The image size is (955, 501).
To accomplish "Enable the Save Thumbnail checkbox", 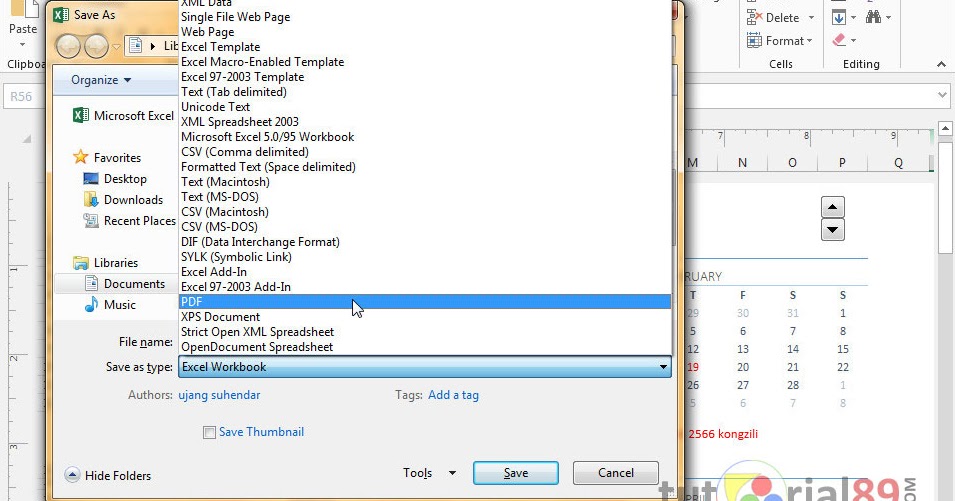I will click(209, 432).
